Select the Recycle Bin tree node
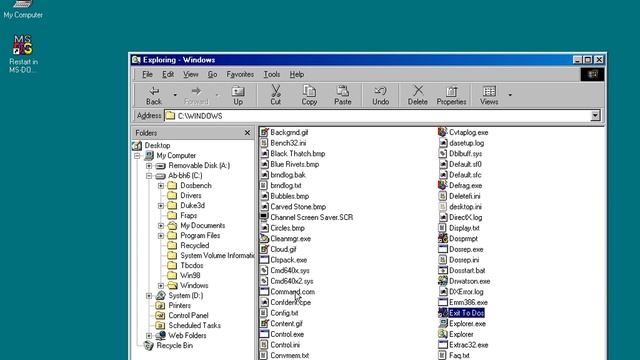 click(x=174, y=345)
